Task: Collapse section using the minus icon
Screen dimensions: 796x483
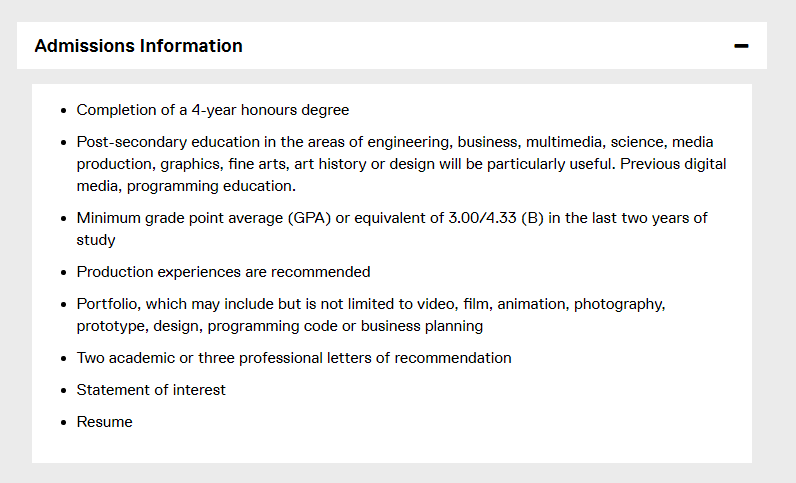Action: point(741,46)
